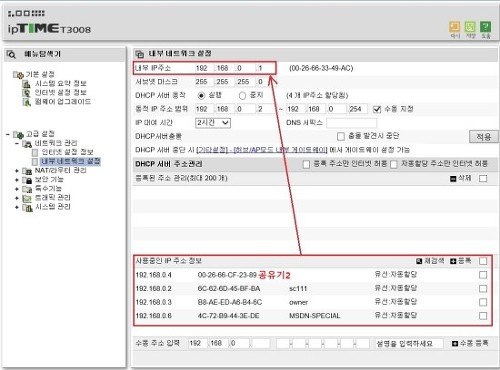Click the NAT/라우터 관리 folder icon
This screenshot has width=500, height=370.
click(27, 171)
